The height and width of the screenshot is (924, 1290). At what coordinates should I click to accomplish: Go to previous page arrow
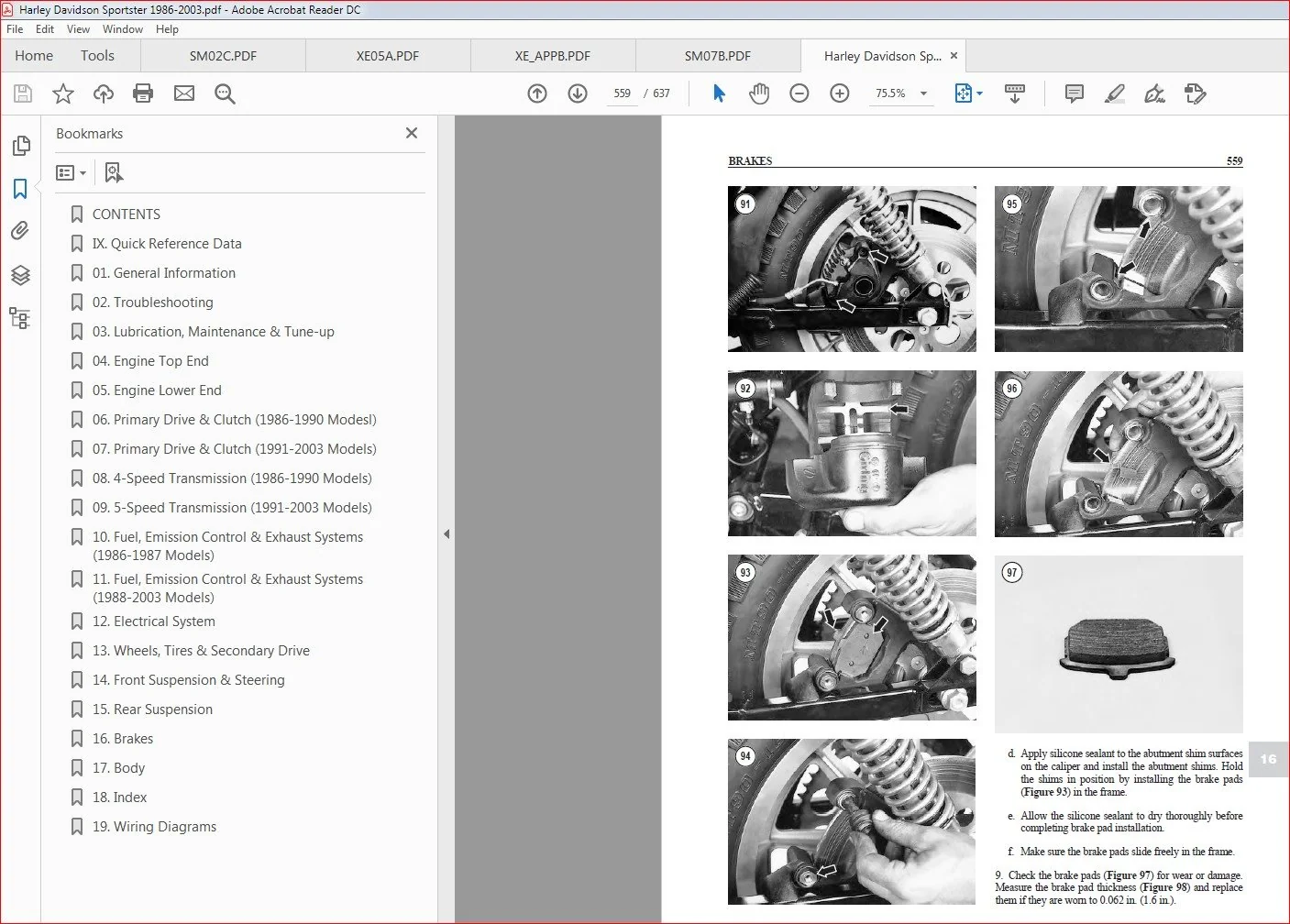(x=537, y=93)
